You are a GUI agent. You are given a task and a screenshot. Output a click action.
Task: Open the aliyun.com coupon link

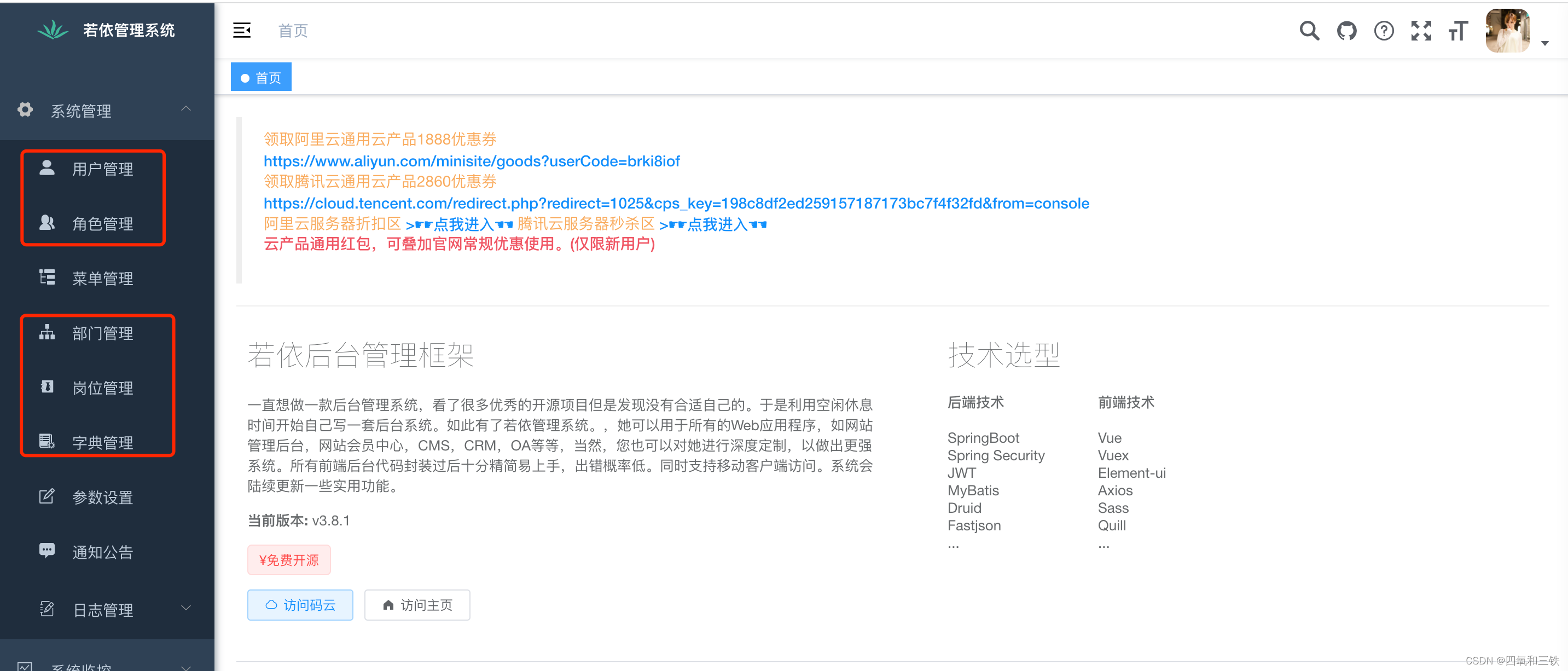point(471,161)
